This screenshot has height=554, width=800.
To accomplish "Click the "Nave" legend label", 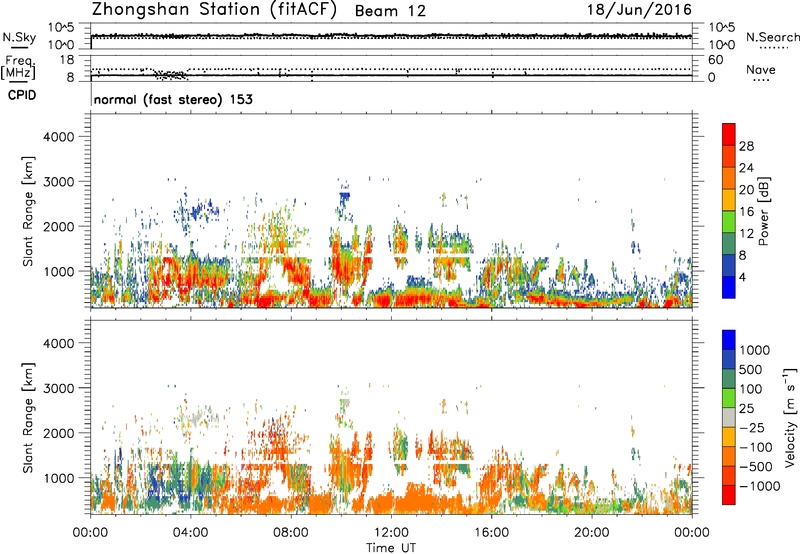I will [x=761, y=69].
